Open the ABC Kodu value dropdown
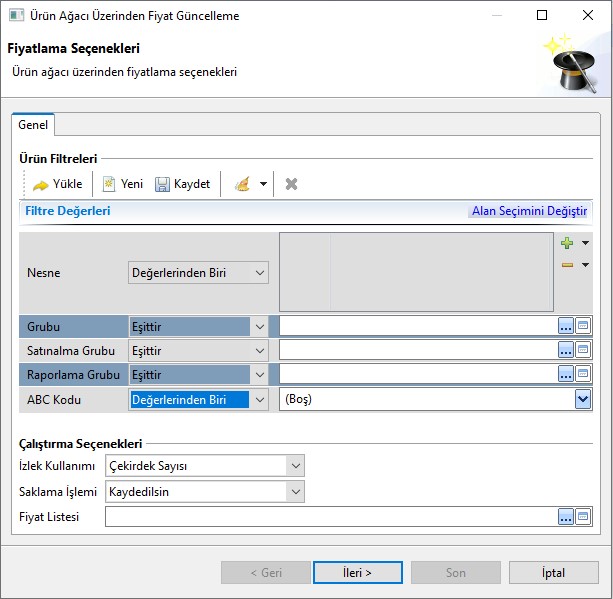The image size is (613, 599). [582, 399]
